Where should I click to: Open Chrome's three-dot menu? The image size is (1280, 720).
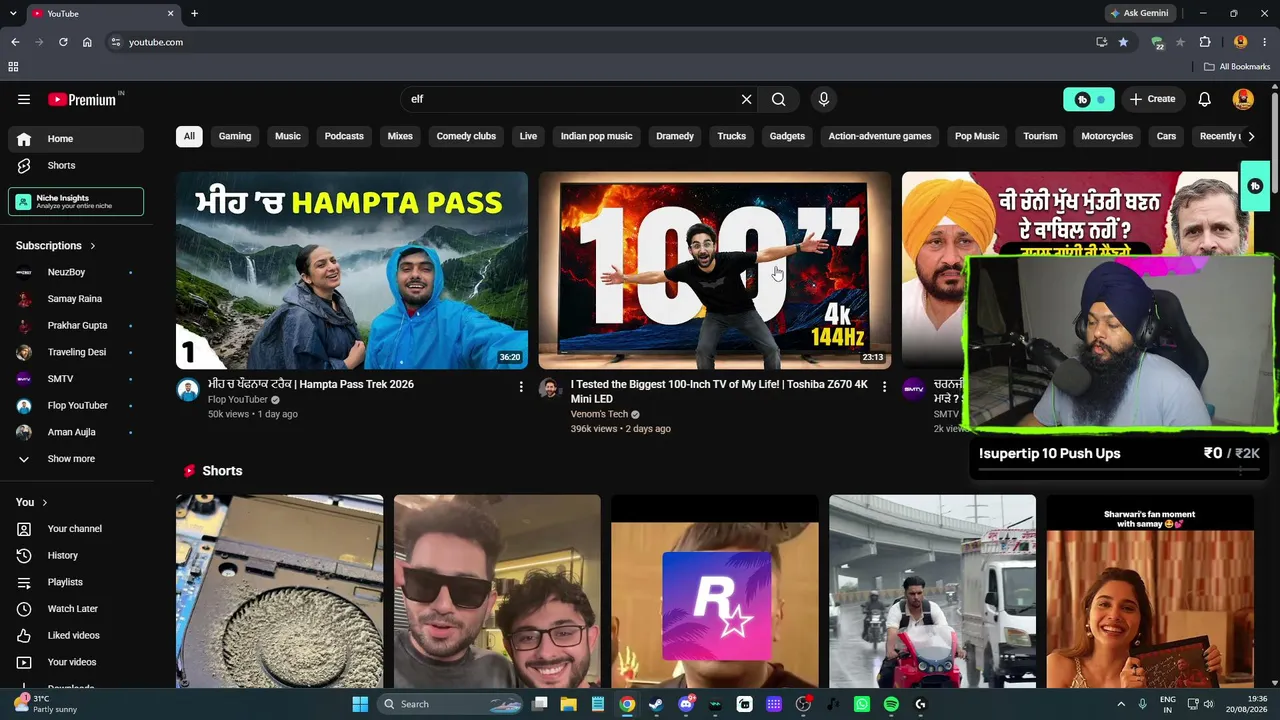pyautogui.click(x=1265, y=42)
